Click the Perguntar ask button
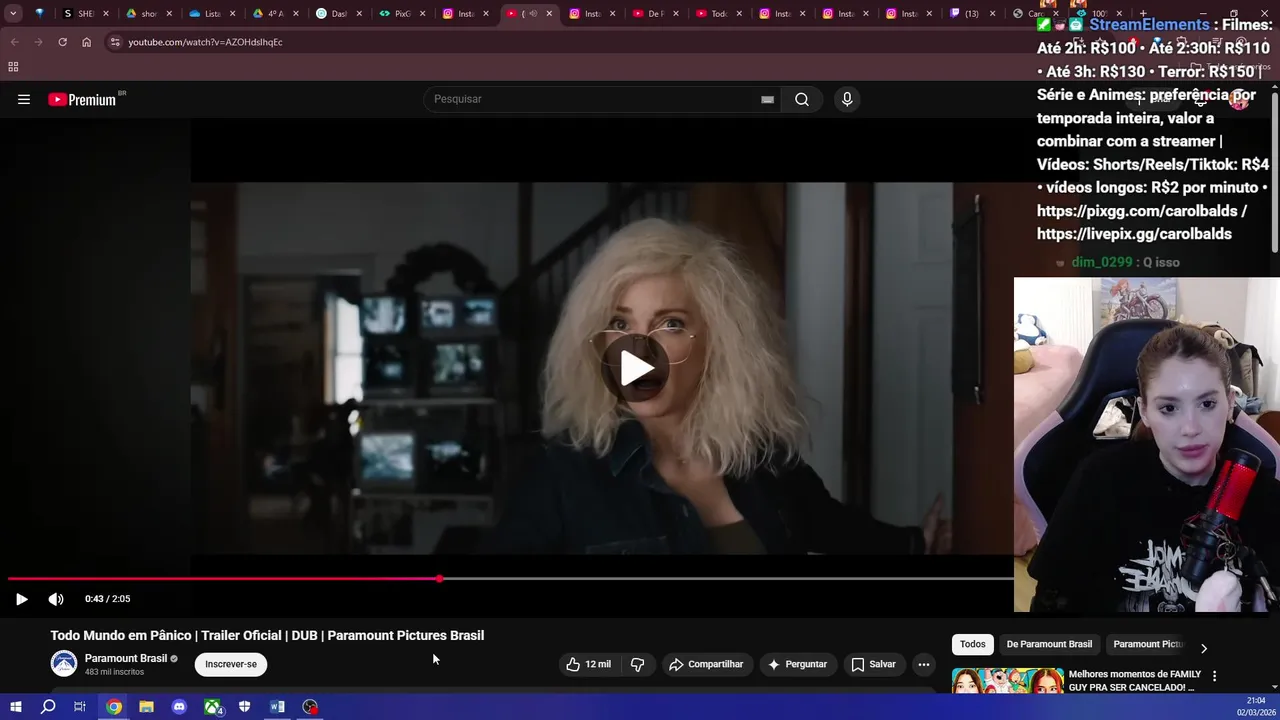Screen dimensions: 1280x720 coord(797,664)
